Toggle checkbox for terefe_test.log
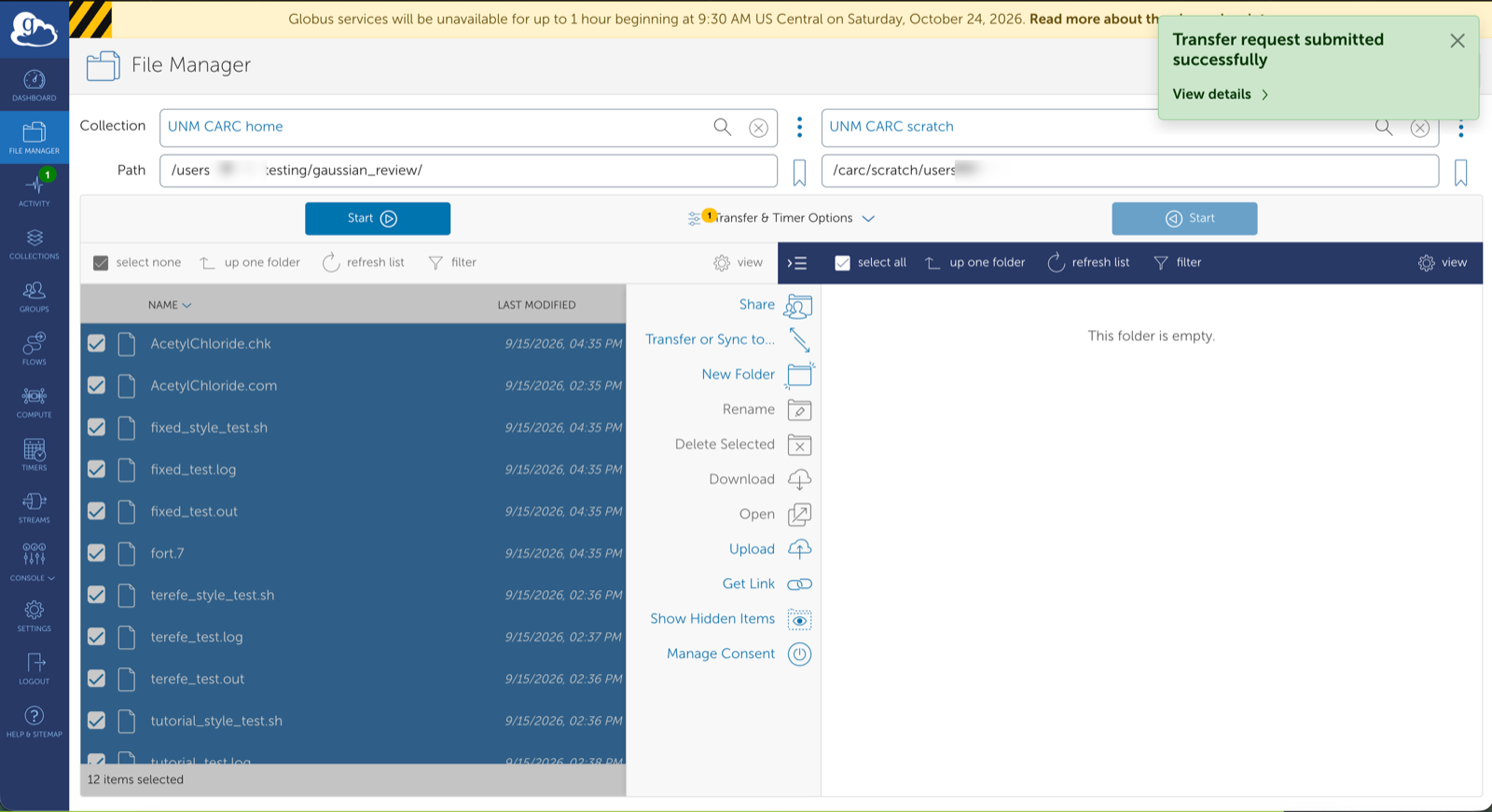 coord(96,637)
